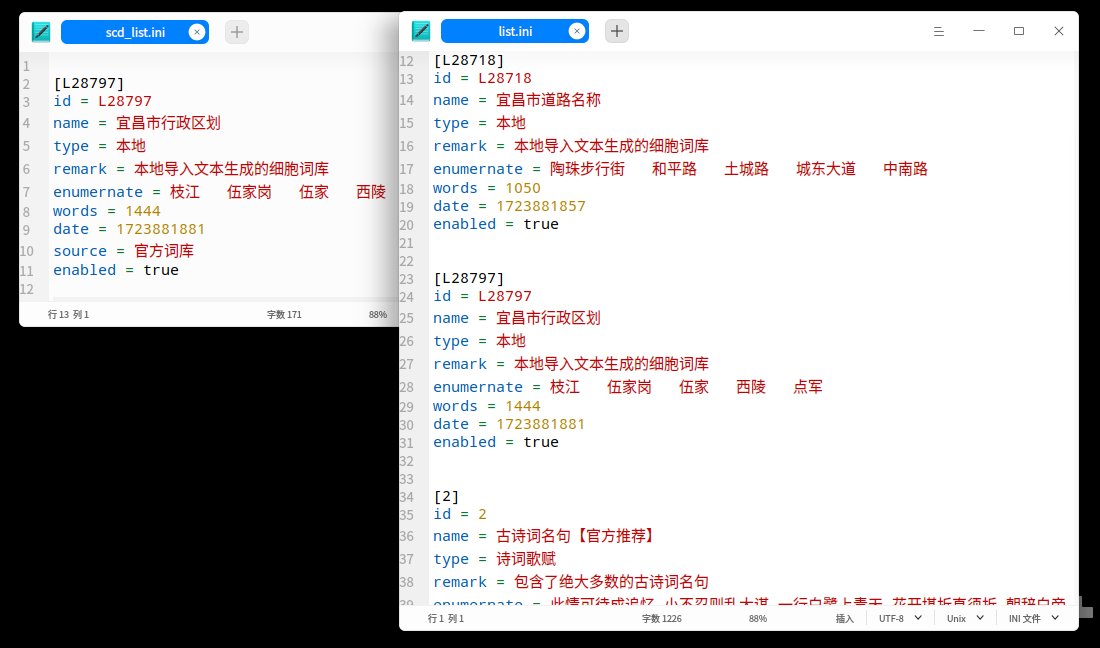This screenshot has width=1100, height=648.
Task: Click 字数 1226 in the status bar
Action: 662,619
